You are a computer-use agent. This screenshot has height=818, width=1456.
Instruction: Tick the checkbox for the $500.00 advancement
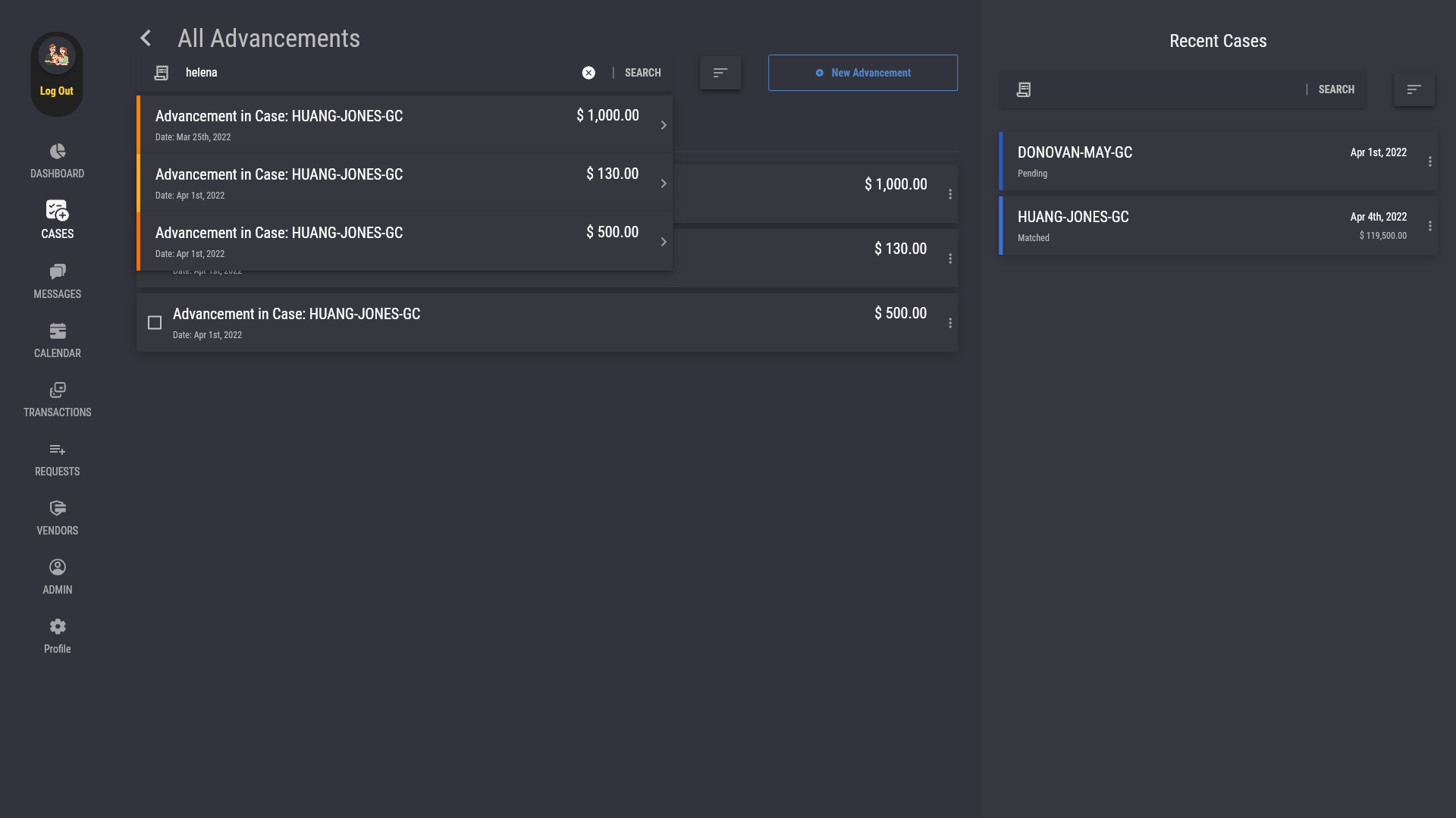155,323
